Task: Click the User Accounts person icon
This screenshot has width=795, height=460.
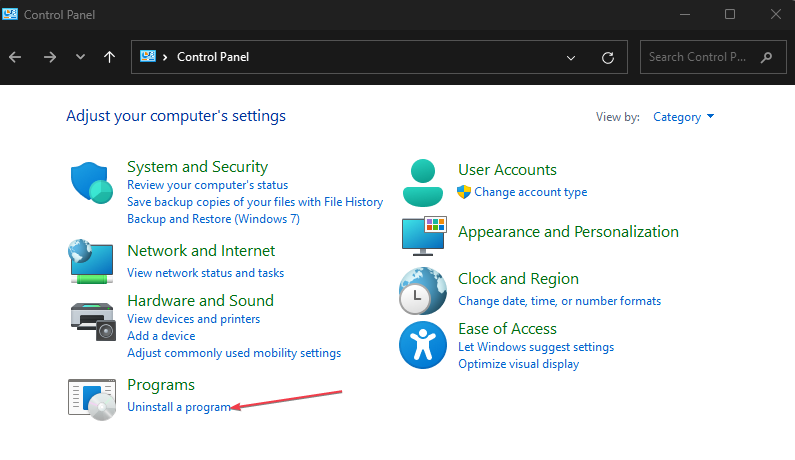Action: [422, 183]
